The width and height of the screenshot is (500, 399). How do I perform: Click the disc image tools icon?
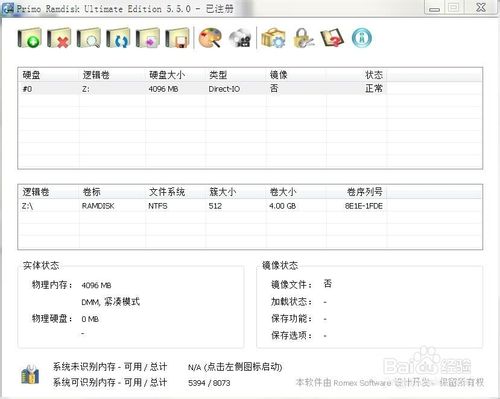[240, 38]
